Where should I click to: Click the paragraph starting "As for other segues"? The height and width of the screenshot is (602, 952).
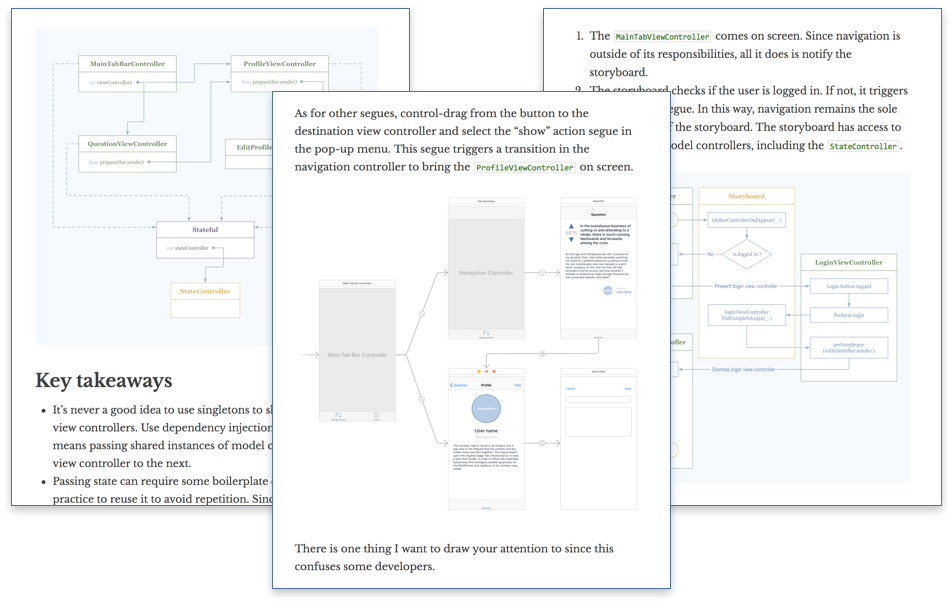click(x=464, y=140)
